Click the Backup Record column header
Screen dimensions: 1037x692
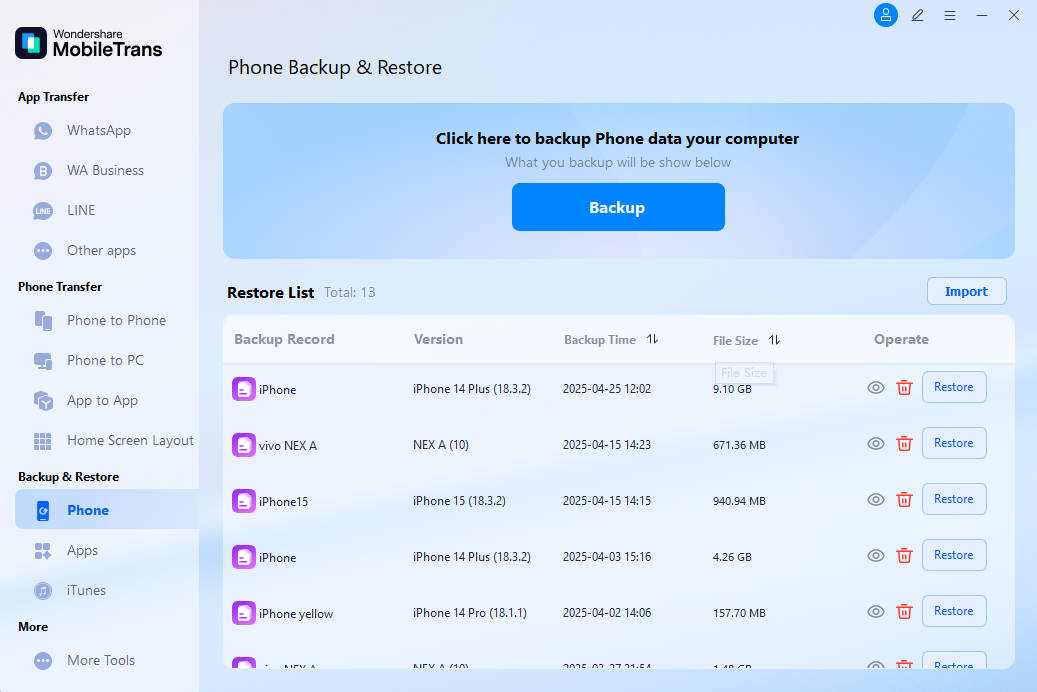(x=284, y=339)
